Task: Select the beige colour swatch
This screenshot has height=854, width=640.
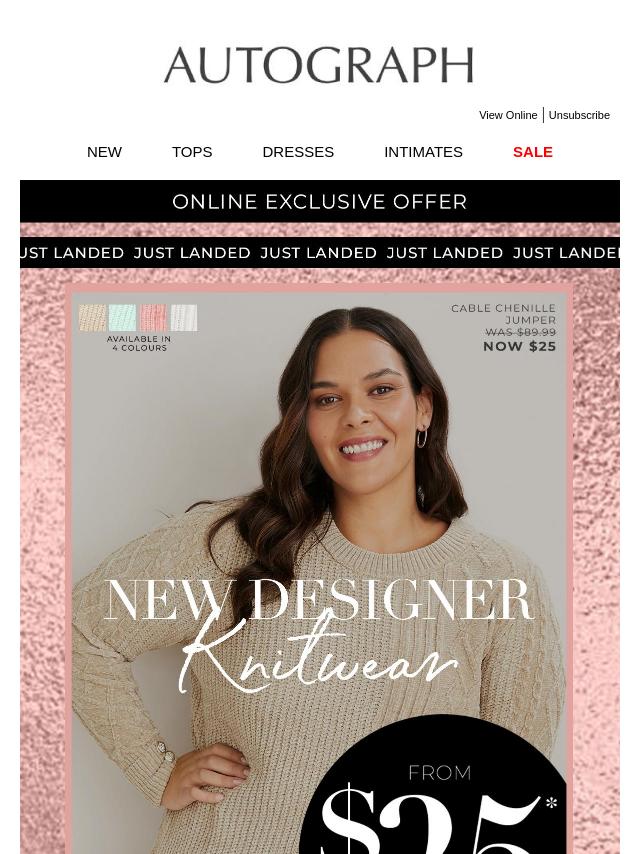Action: [92, 318]
